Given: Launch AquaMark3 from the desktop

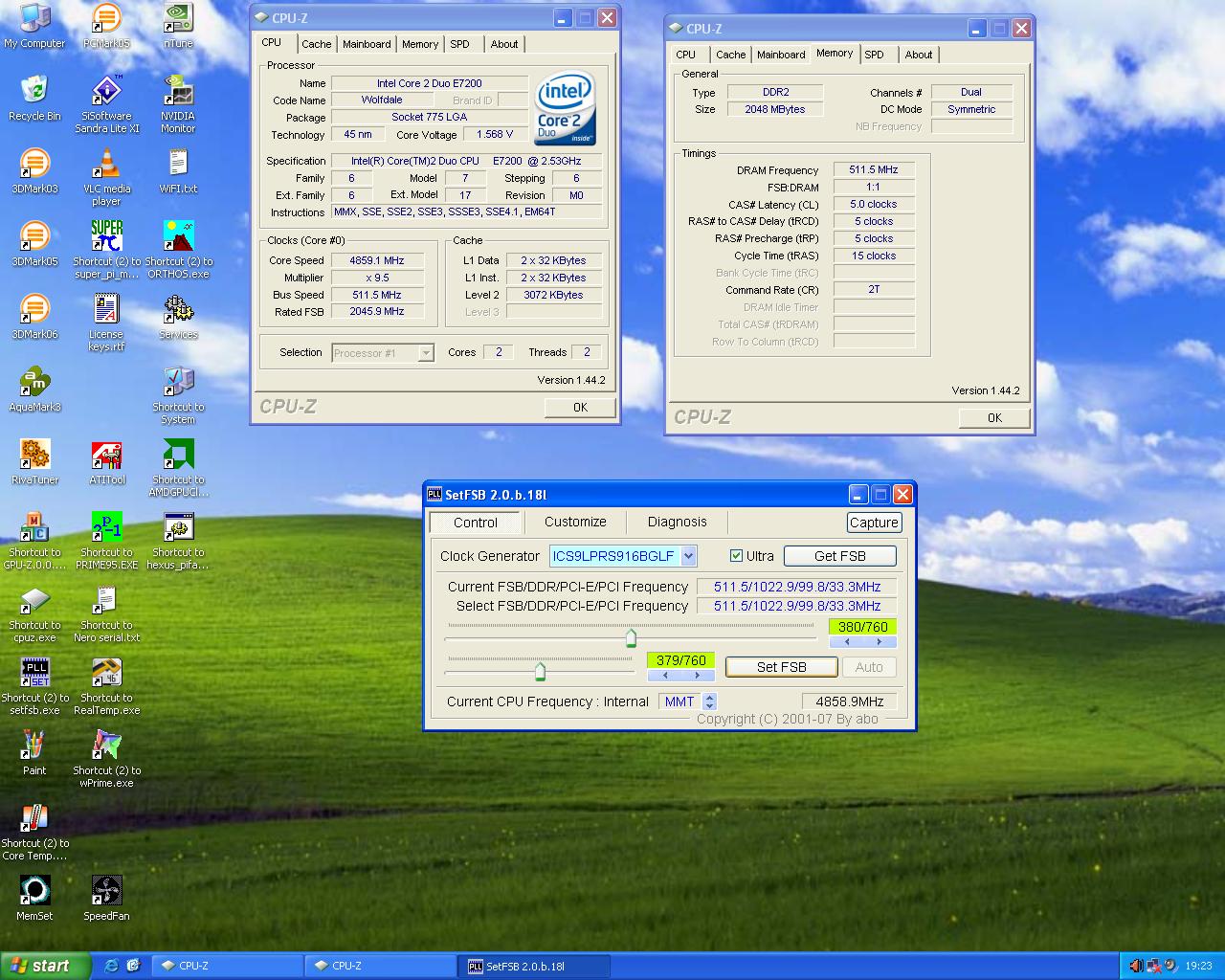Looking at the screenshot, I should click(34, 390).
